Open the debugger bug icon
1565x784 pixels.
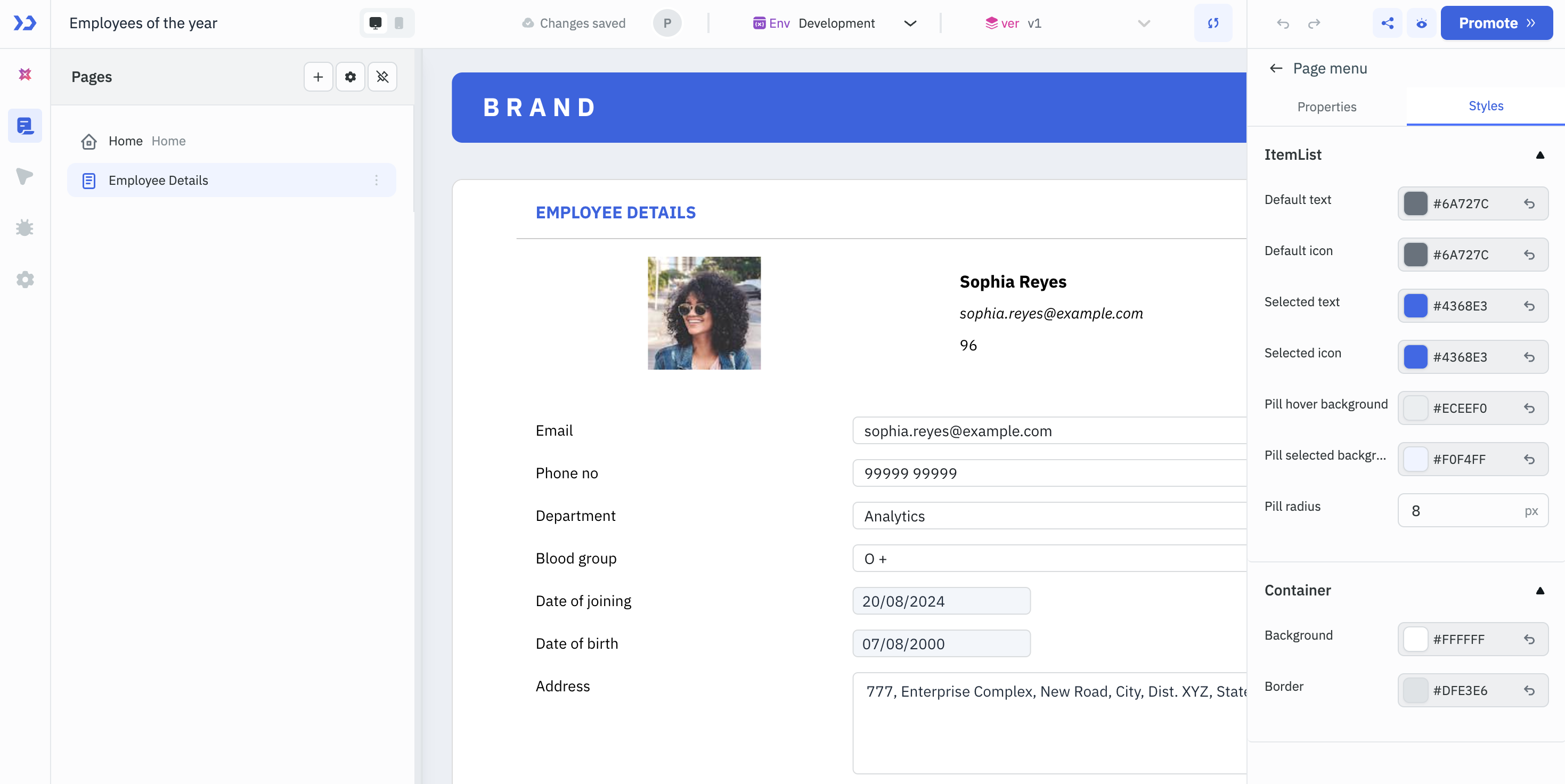coord(25,228)
